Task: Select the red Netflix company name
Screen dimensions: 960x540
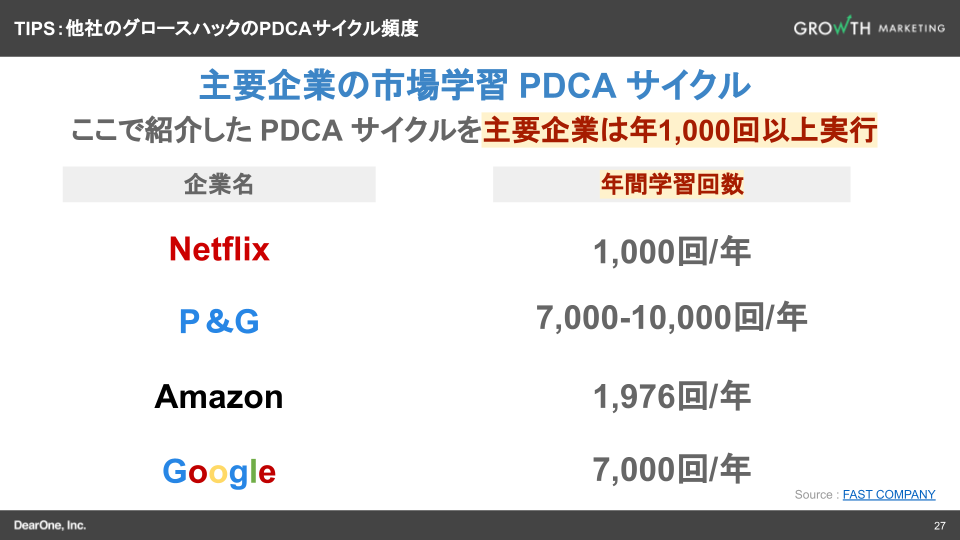Action: pyautogui.click(x=219, y=249)
